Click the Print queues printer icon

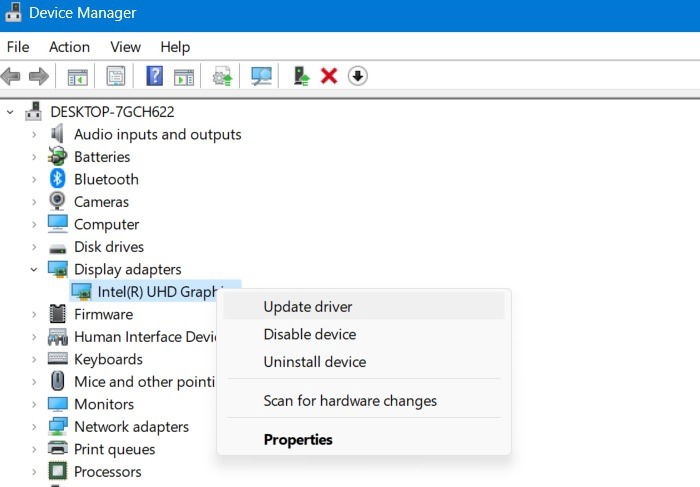[58, 448]
